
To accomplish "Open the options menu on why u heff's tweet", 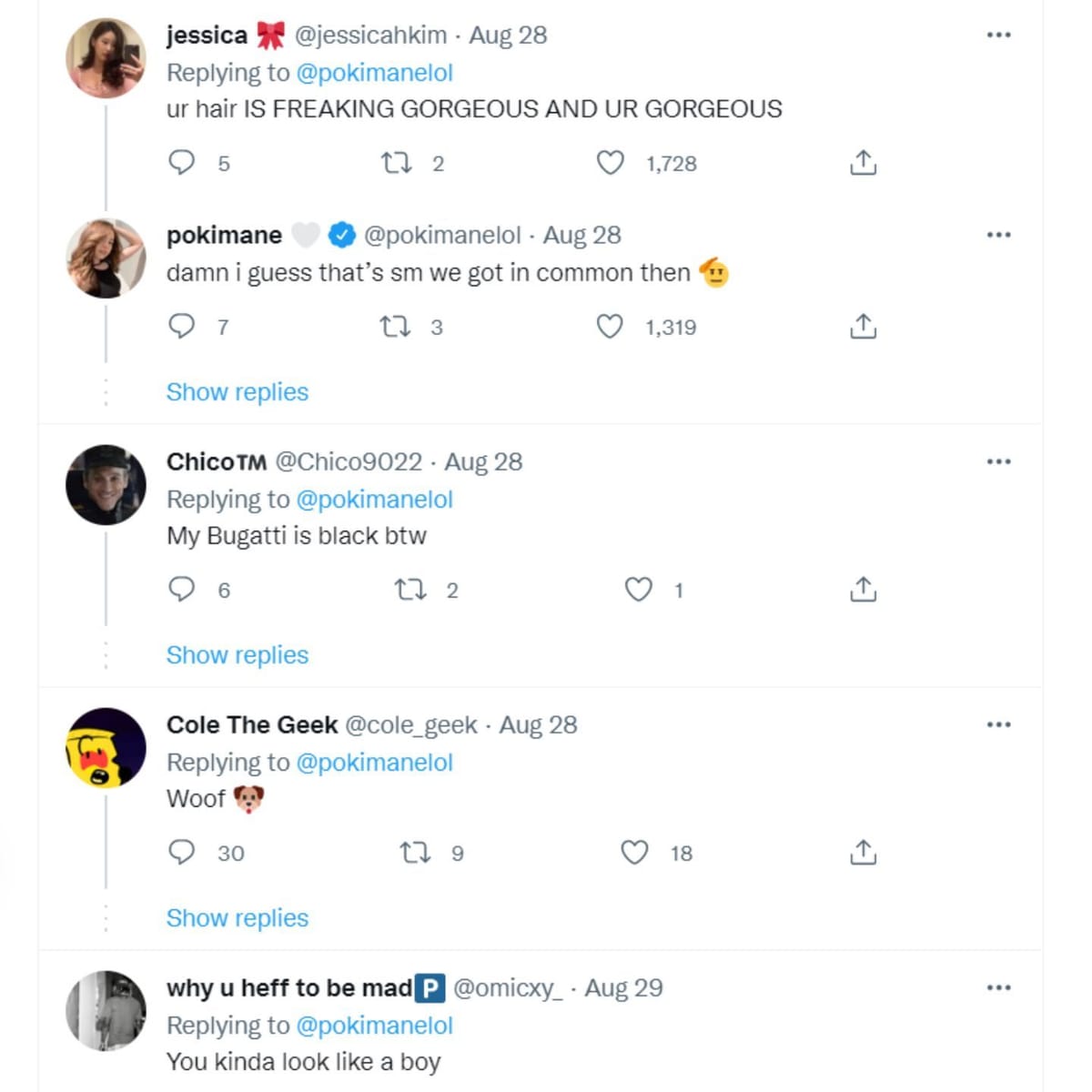I will [x=999, y=986].
